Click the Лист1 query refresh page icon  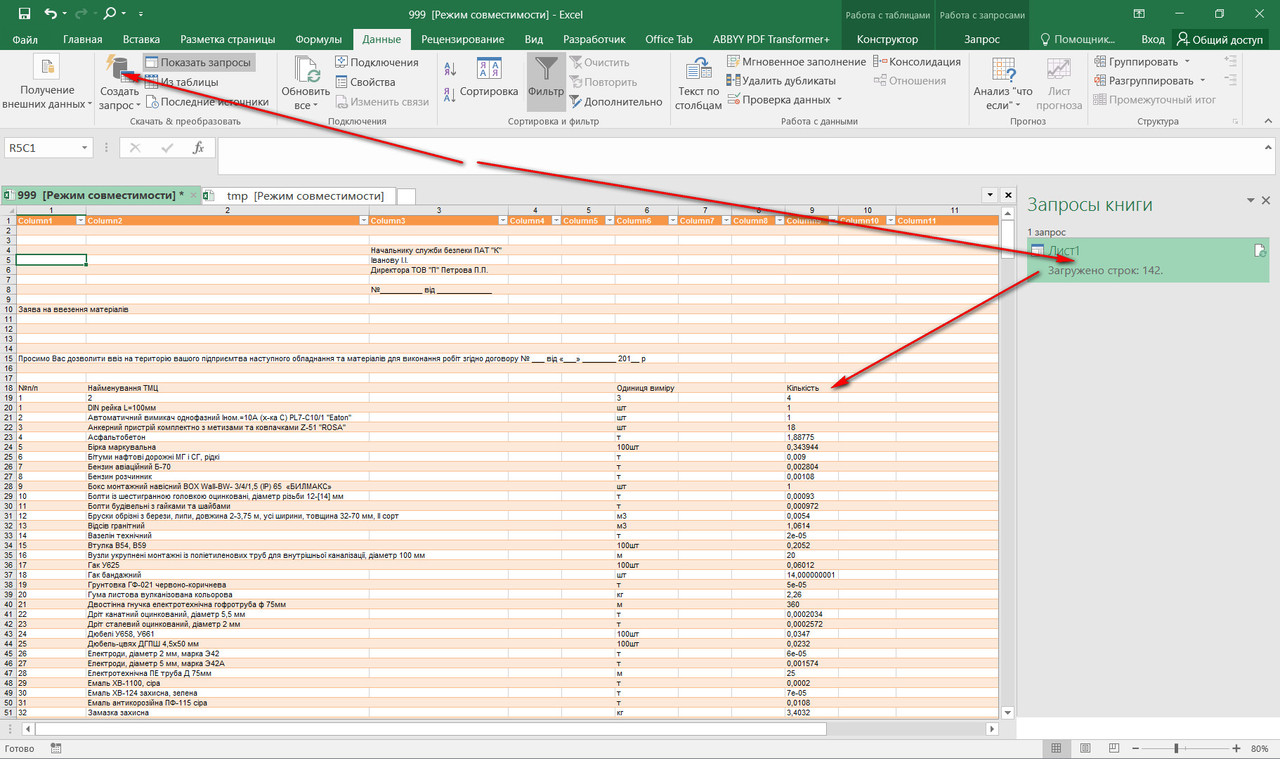point(1260,250)
